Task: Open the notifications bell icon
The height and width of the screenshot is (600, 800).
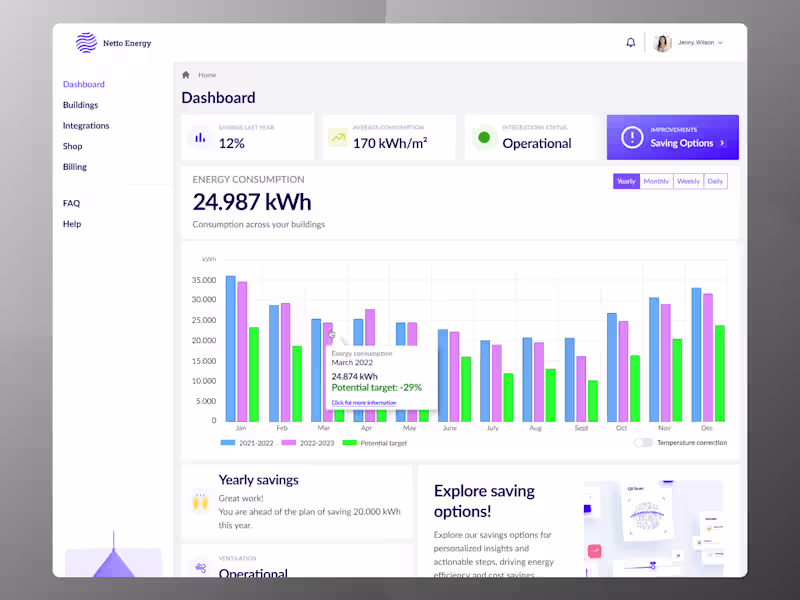Action: 631,42
